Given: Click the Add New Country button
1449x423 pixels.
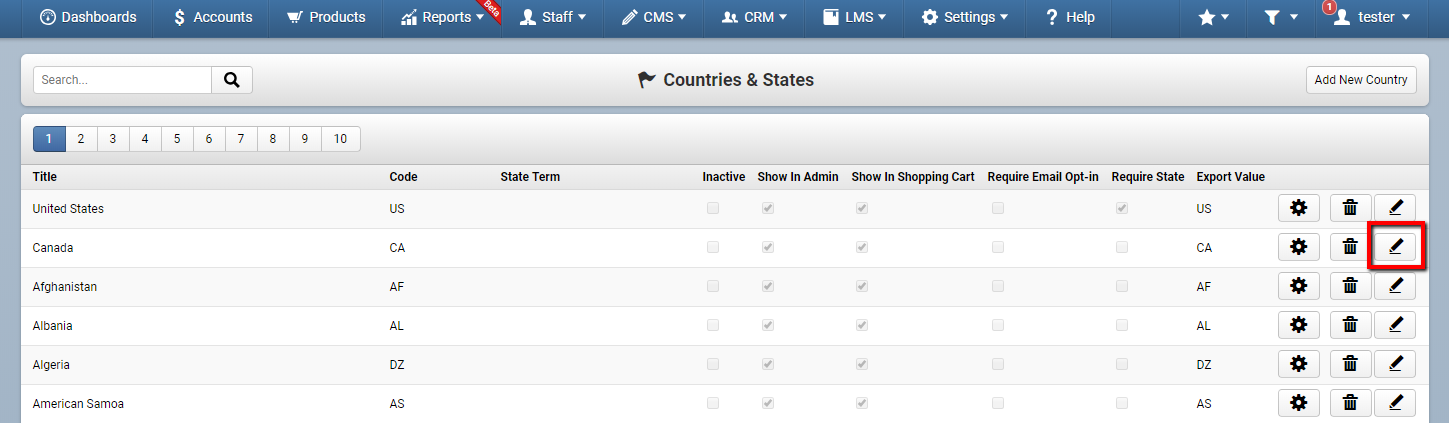Looking at the screenshot, I should point(1360,80).
